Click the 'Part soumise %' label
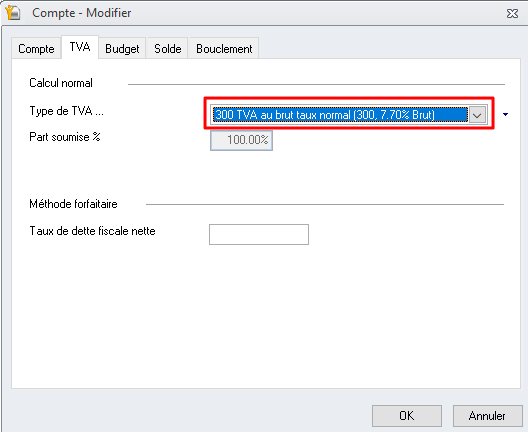Viewport: 528px width, 432px height. pos(65,137)
